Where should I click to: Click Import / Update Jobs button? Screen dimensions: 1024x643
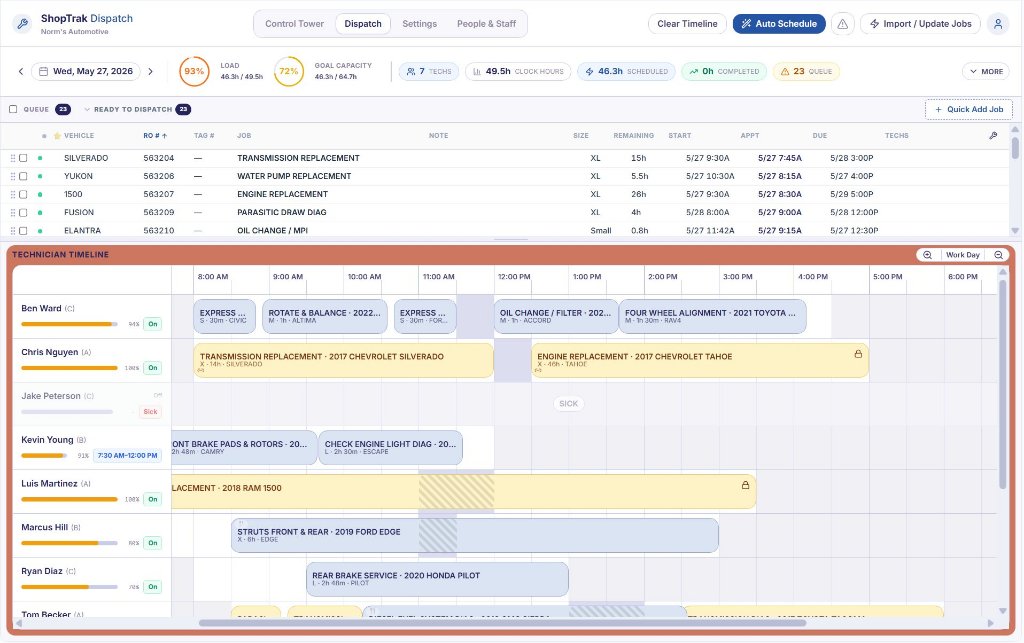[x=920, y=24]
